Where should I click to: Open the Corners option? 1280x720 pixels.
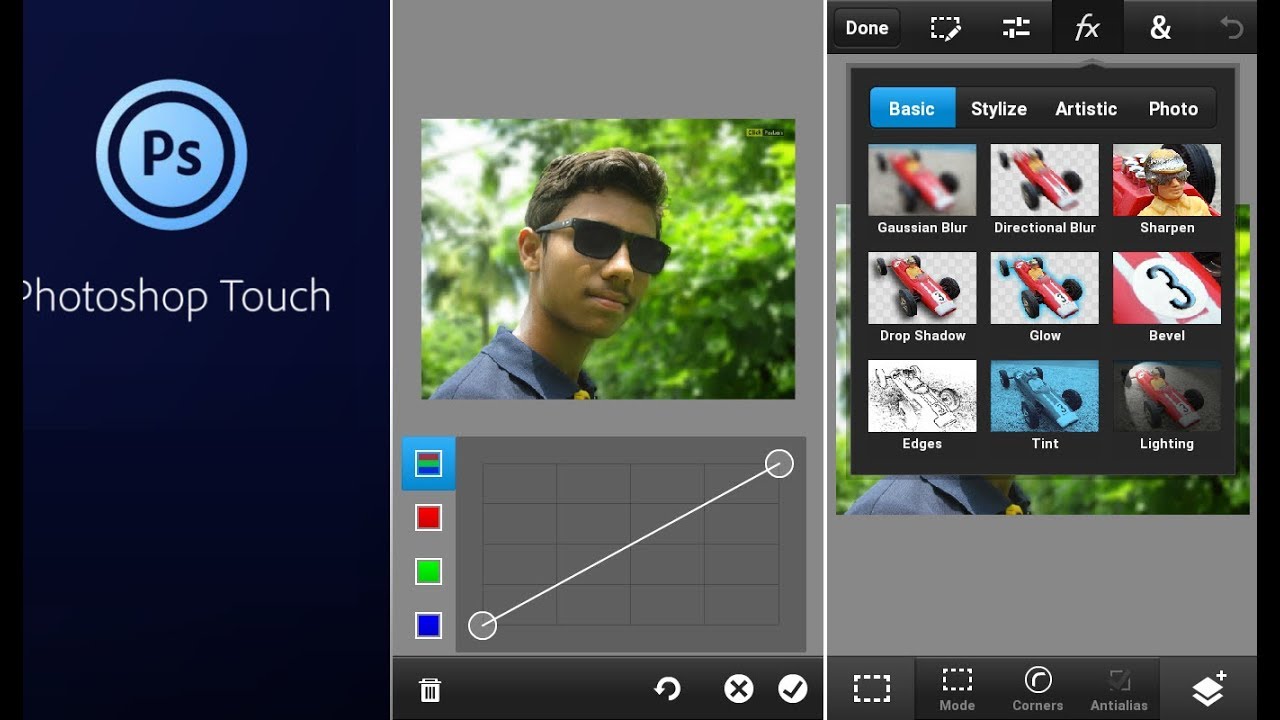(x=1038, y=688)
